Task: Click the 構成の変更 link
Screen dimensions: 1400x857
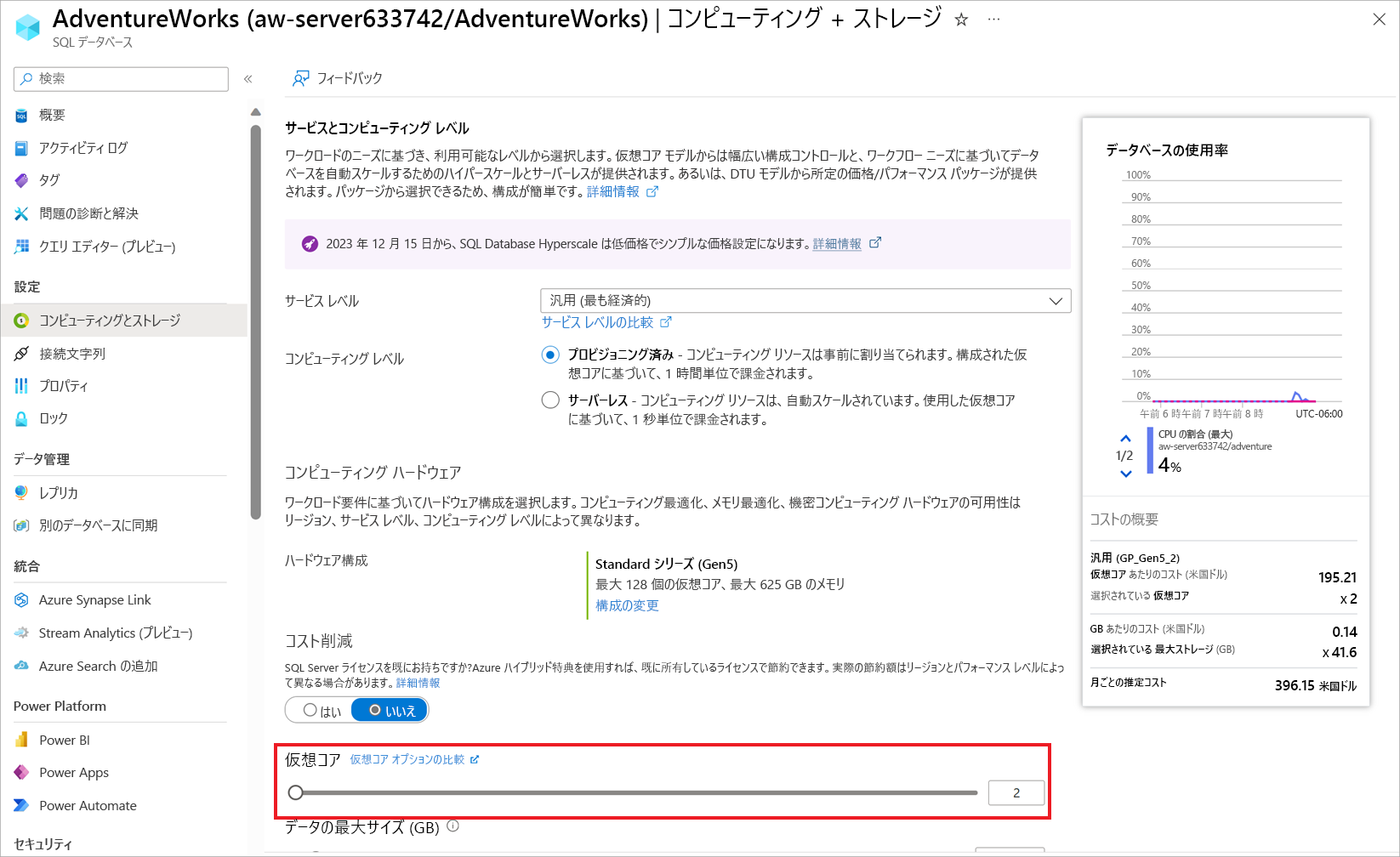Action: click(x=627, y=605)
